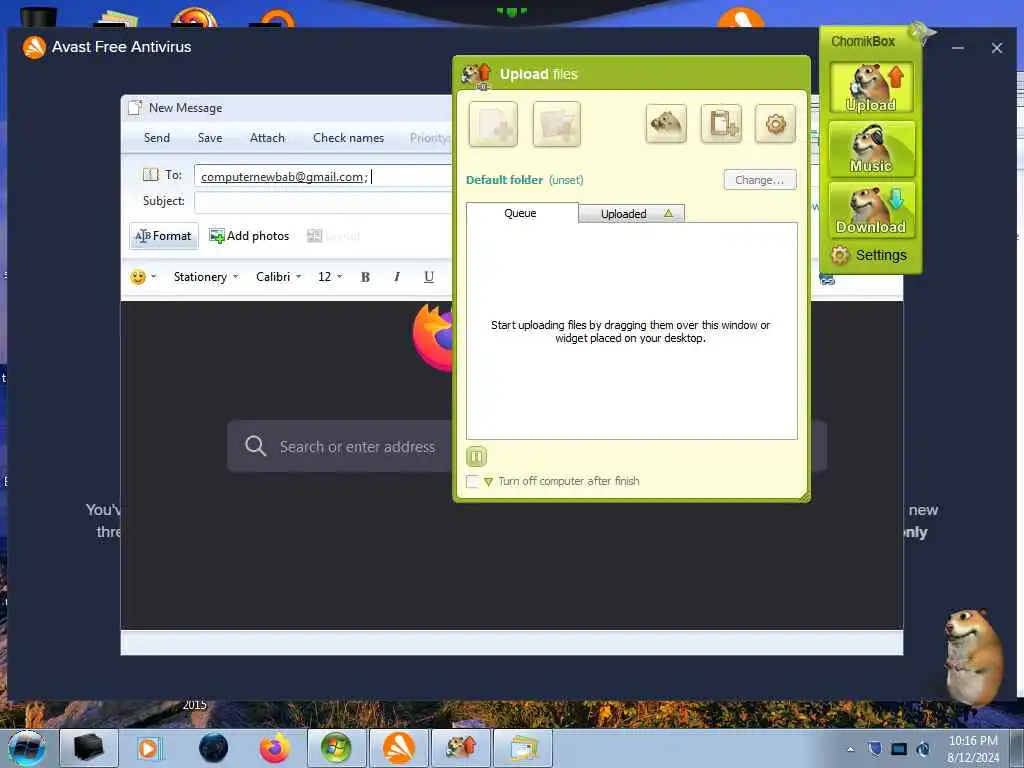Click the Upload files title bar icon

[x=476, y=75]
